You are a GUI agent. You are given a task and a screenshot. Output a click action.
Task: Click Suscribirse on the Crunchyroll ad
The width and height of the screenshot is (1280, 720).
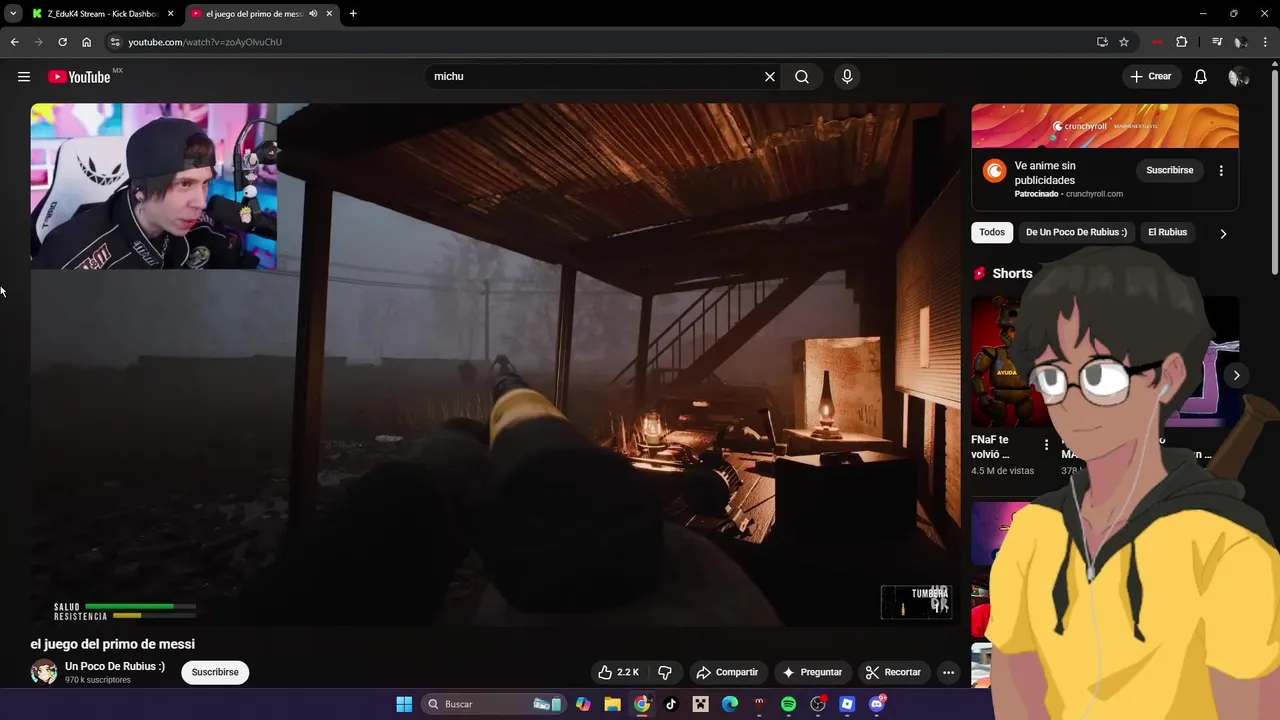(1170, 170)
